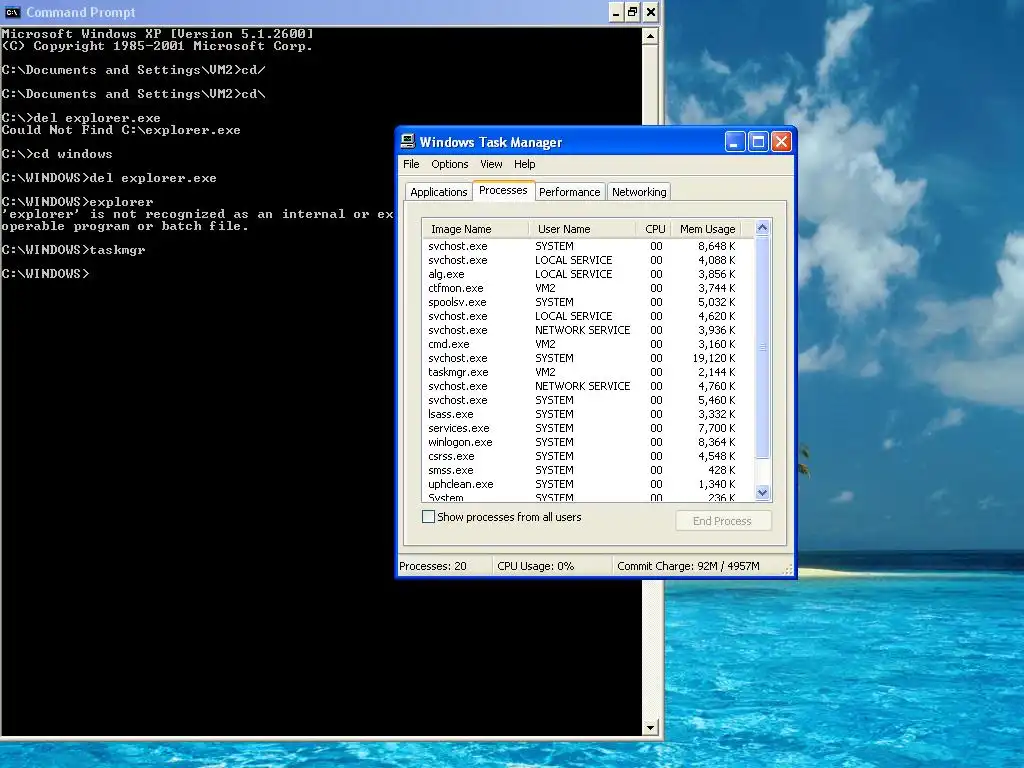Click the process list scrollbar thumb

pyautogui.click(x=762, y=347)
